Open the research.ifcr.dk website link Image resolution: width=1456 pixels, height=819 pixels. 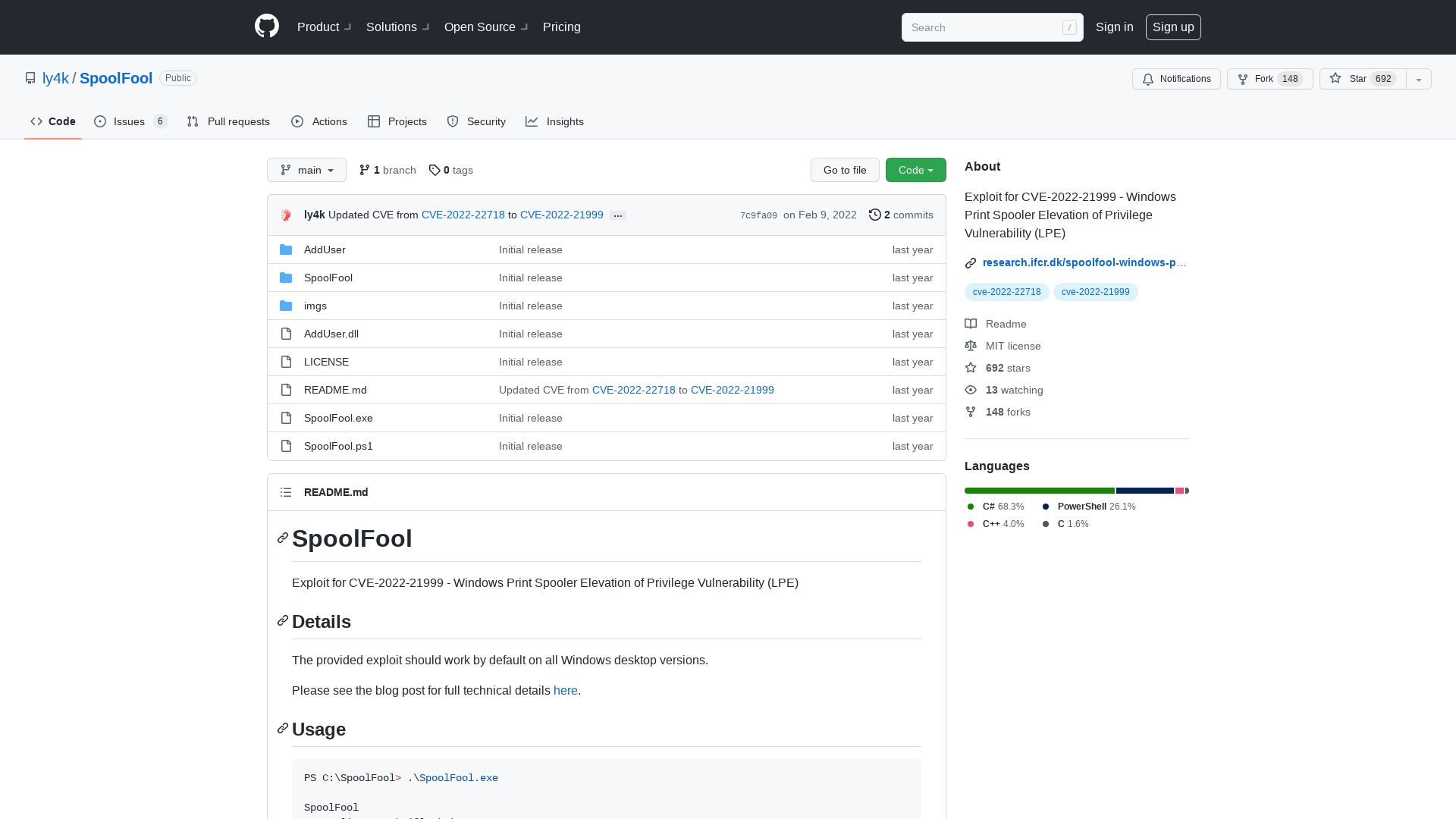[x=1084, y=262]
